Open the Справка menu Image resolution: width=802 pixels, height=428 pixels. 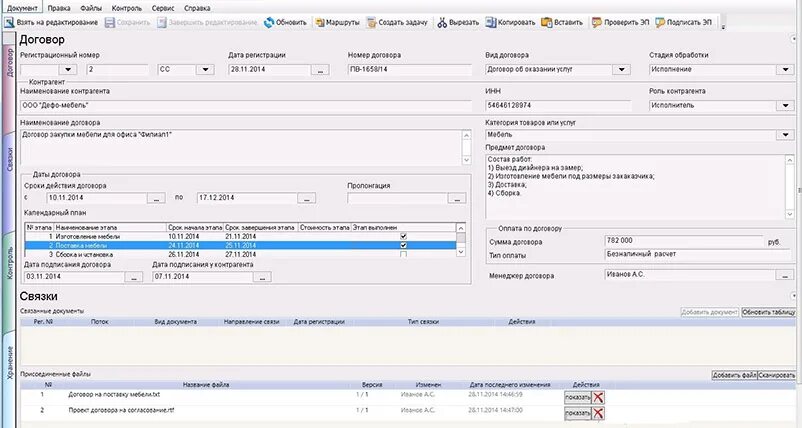pyautogui.click(x=197, y=8)
